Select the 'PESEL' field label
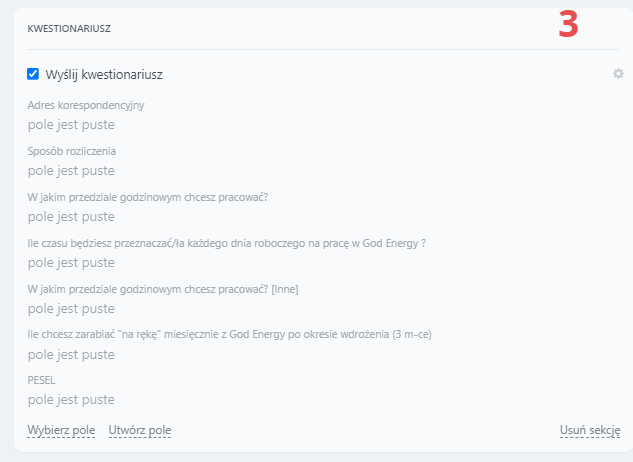633x462 pixels. click(43, 380)
